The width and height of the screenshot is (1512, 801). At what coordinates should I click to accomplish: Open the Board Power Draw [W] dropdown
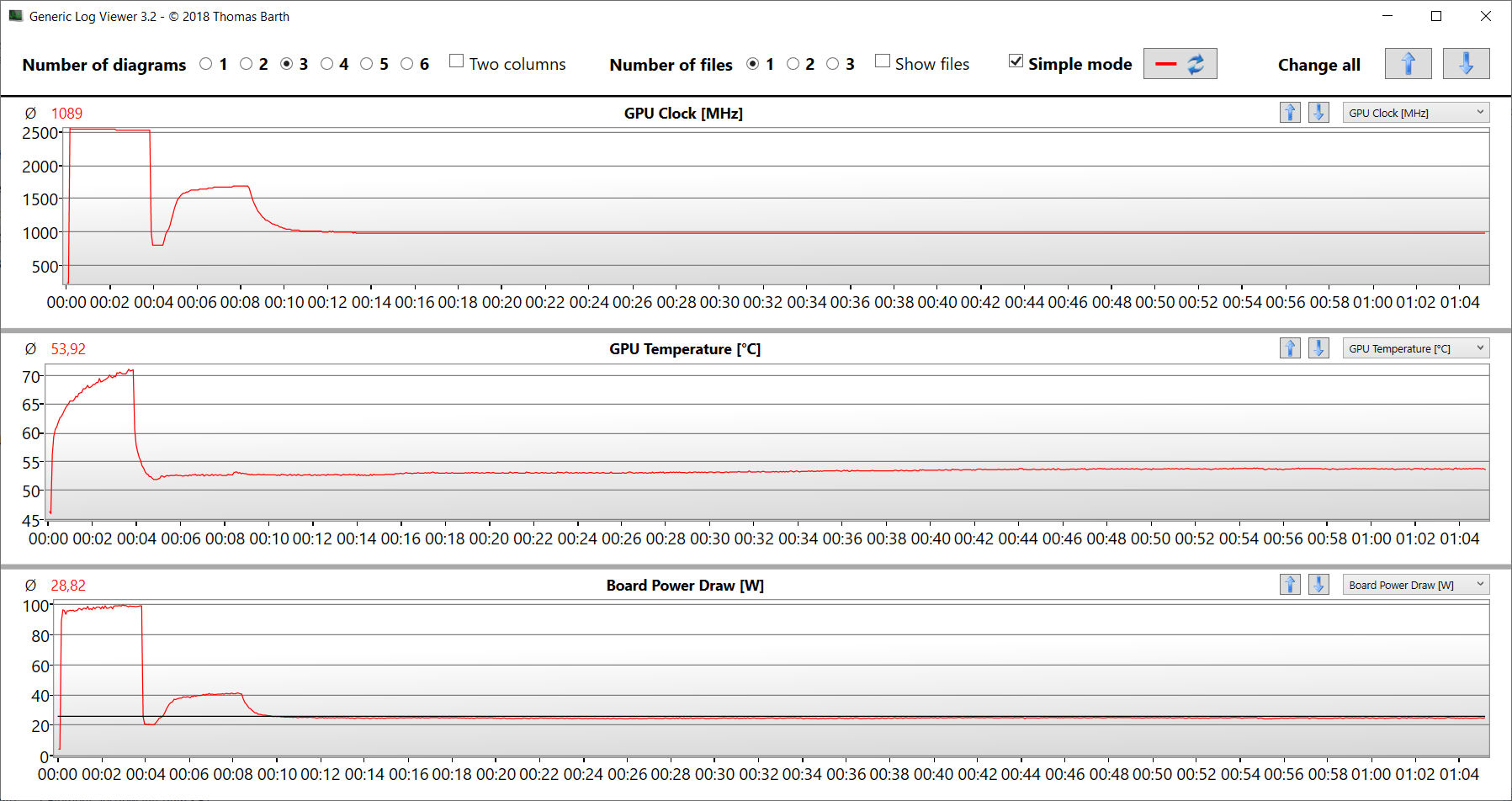(1415, 585)
